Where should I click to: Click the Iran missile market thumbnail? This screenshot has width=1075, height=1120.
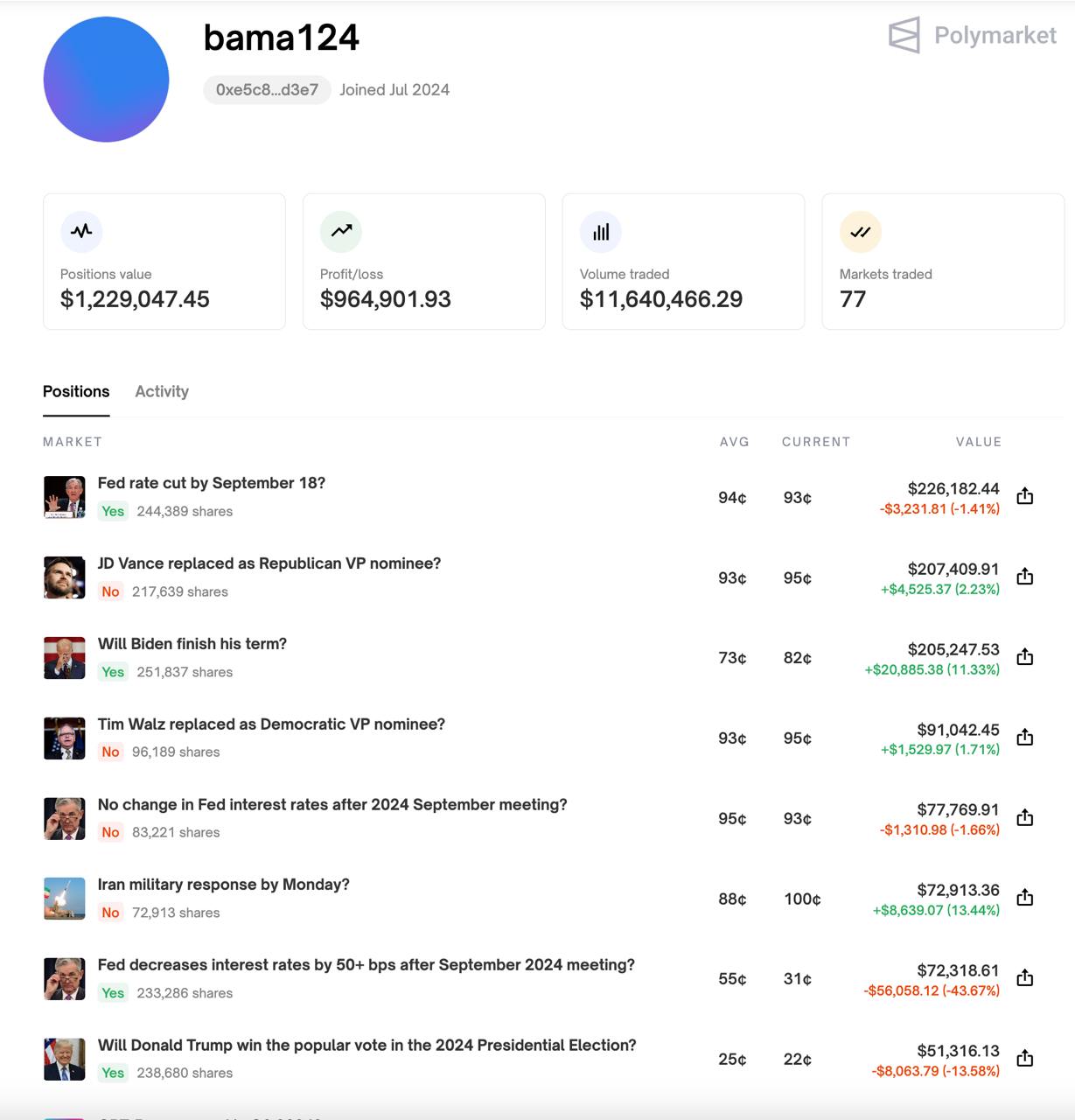tap(65, 899)
